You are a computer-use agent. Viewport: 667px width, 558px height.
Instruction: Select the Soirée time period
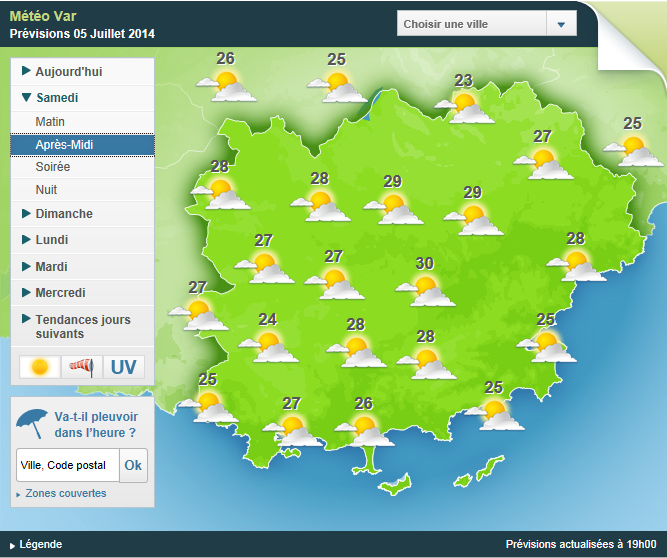point(53,167)
